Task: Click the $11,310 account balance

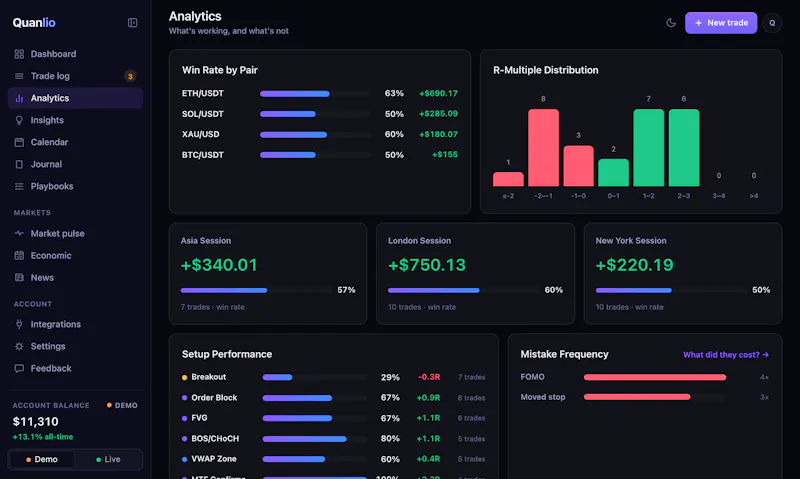Action: 36,421
